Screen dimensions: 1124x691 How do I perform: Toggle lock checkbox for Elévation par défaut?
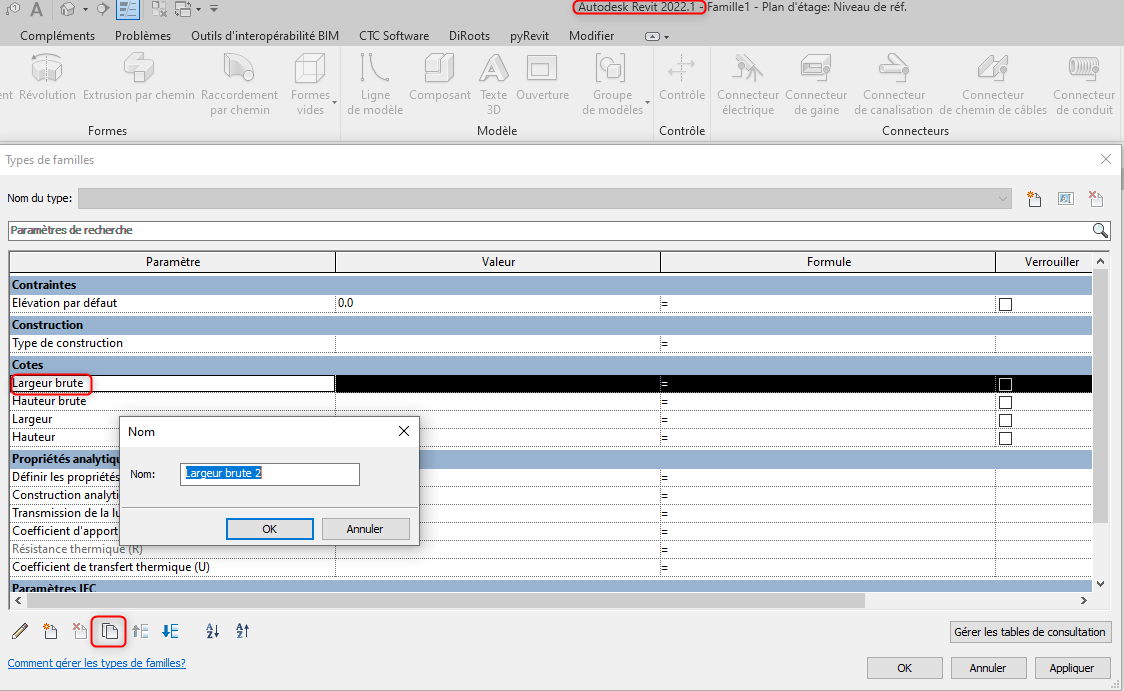tap(1005, 304)
